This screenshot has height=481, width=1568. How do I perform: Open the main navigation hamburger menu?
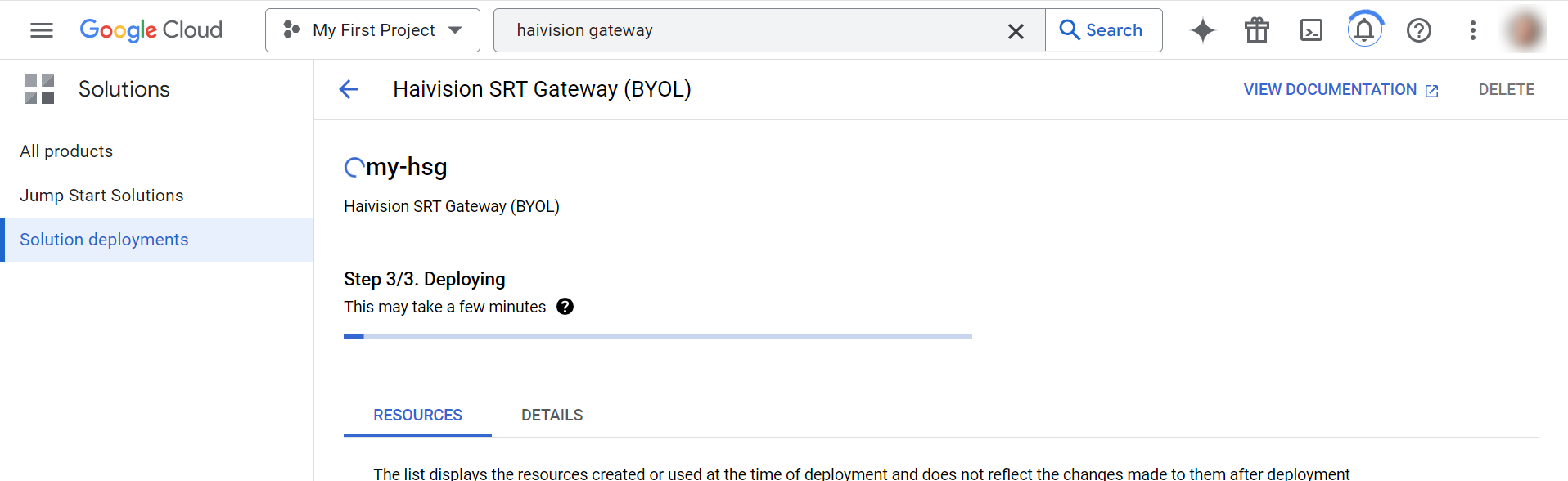[x=42, y=30]
